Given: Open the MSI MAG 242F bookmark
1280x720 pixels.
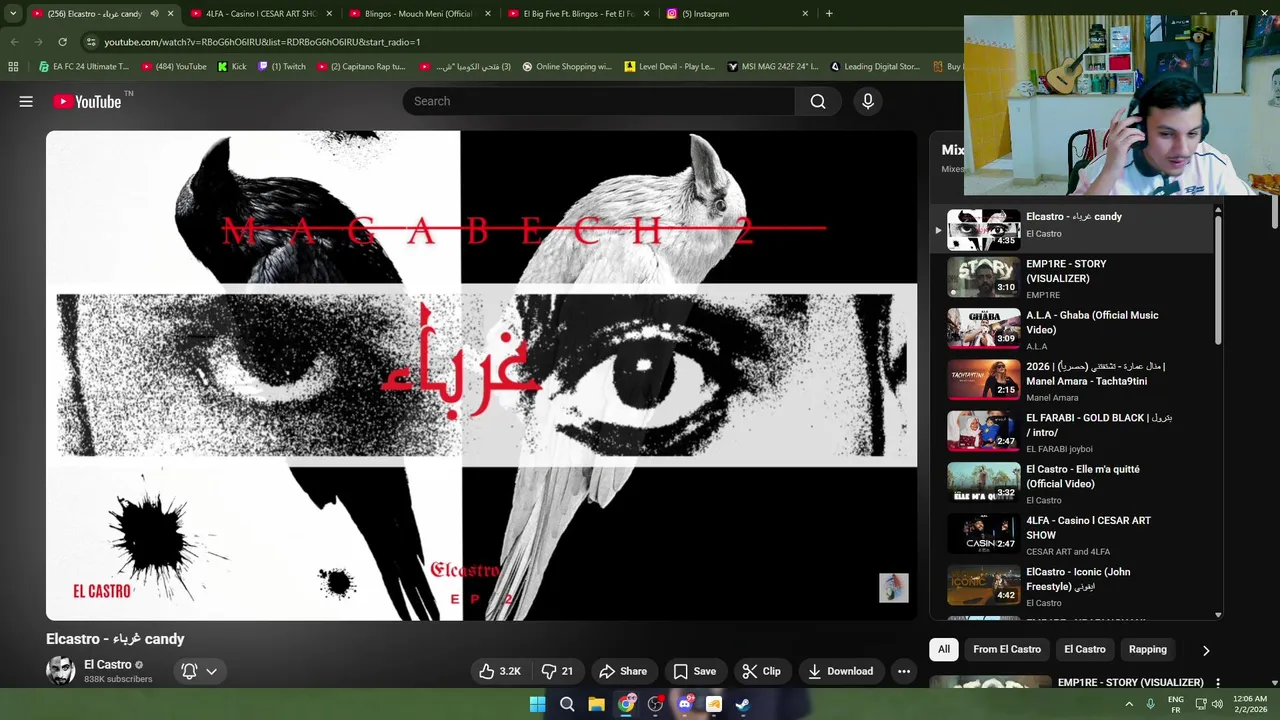Looking at the screenshot, I should pos(773,67).
